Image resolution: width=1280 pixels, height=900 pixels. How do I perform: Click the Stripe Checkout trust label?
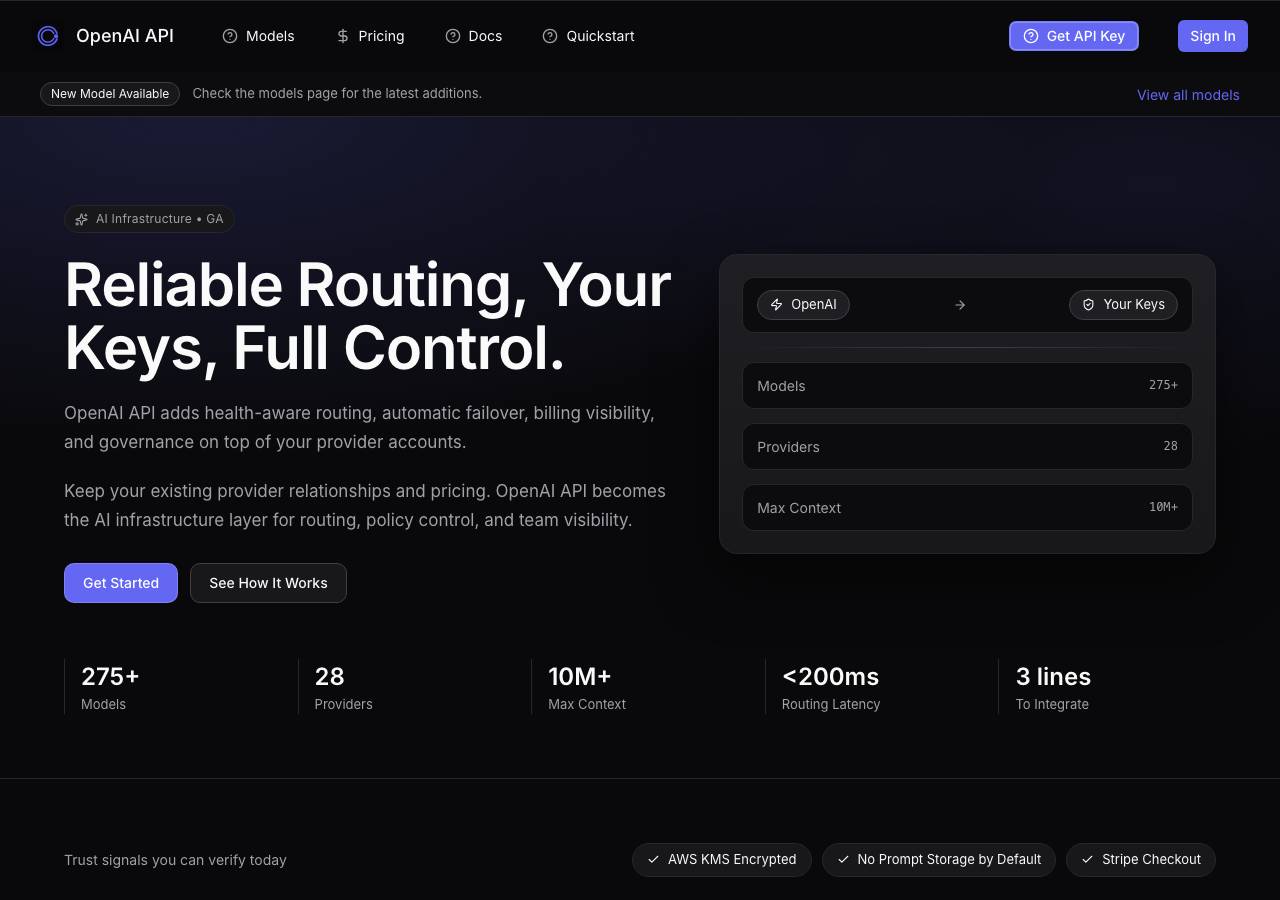(x=1140, y=860)
